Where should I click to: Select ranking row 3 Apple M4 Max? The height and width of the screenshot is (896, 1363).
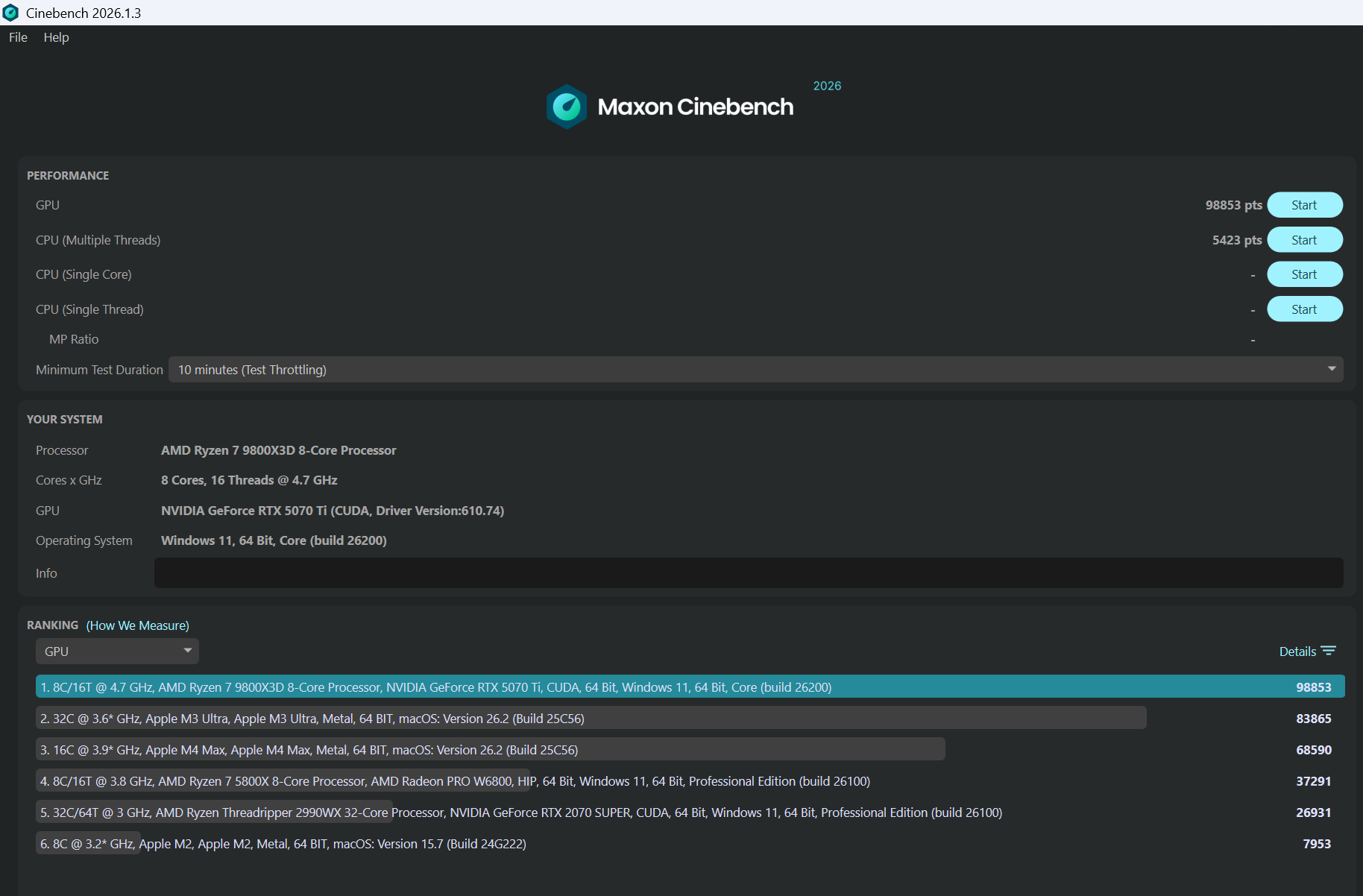coord(690,750)
